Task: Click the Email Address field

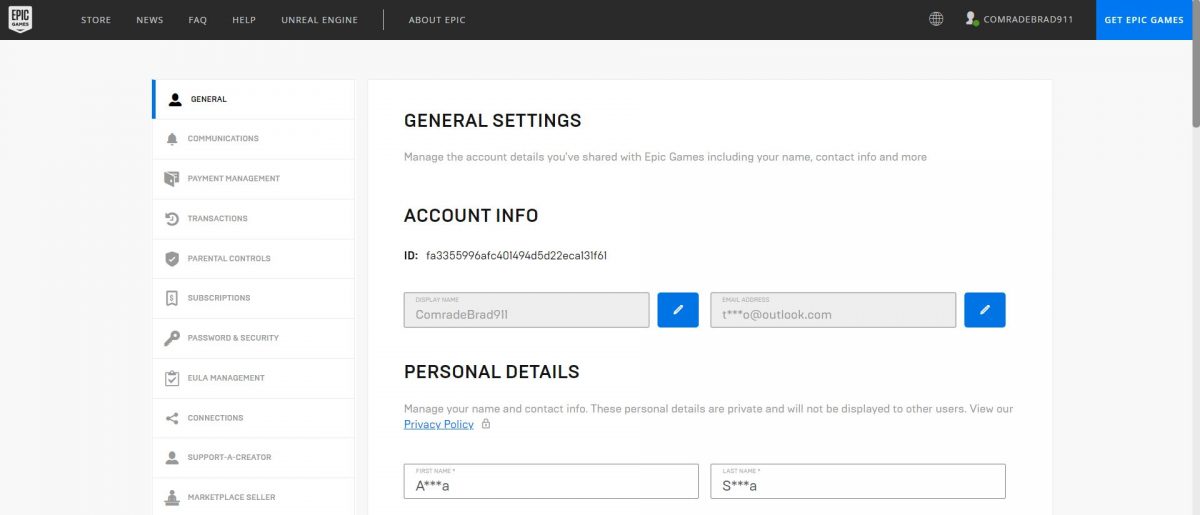Action: 833,310
